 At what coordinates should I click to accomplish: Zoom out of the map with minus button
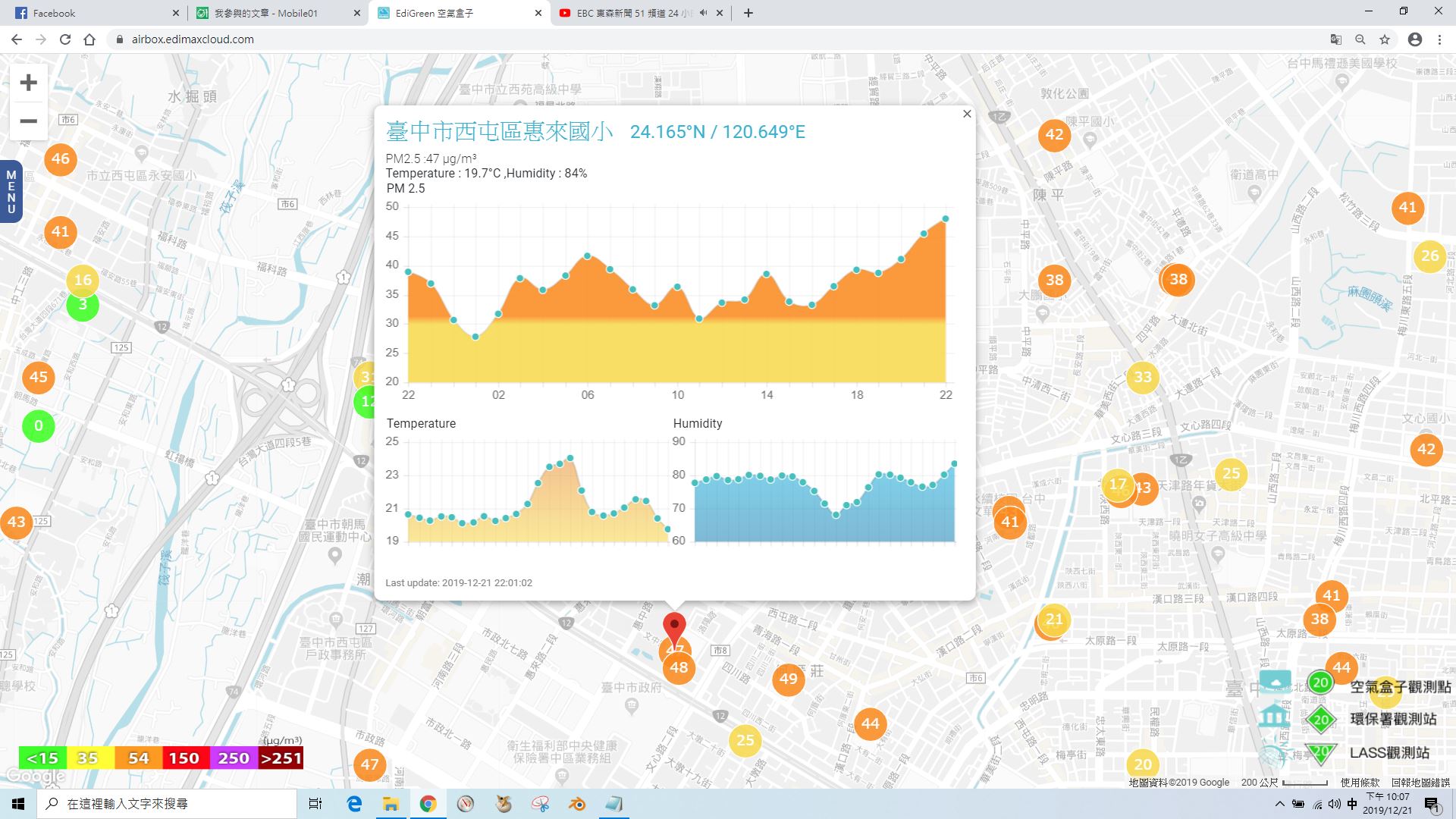pyautogui.click(x=28, y=121)
